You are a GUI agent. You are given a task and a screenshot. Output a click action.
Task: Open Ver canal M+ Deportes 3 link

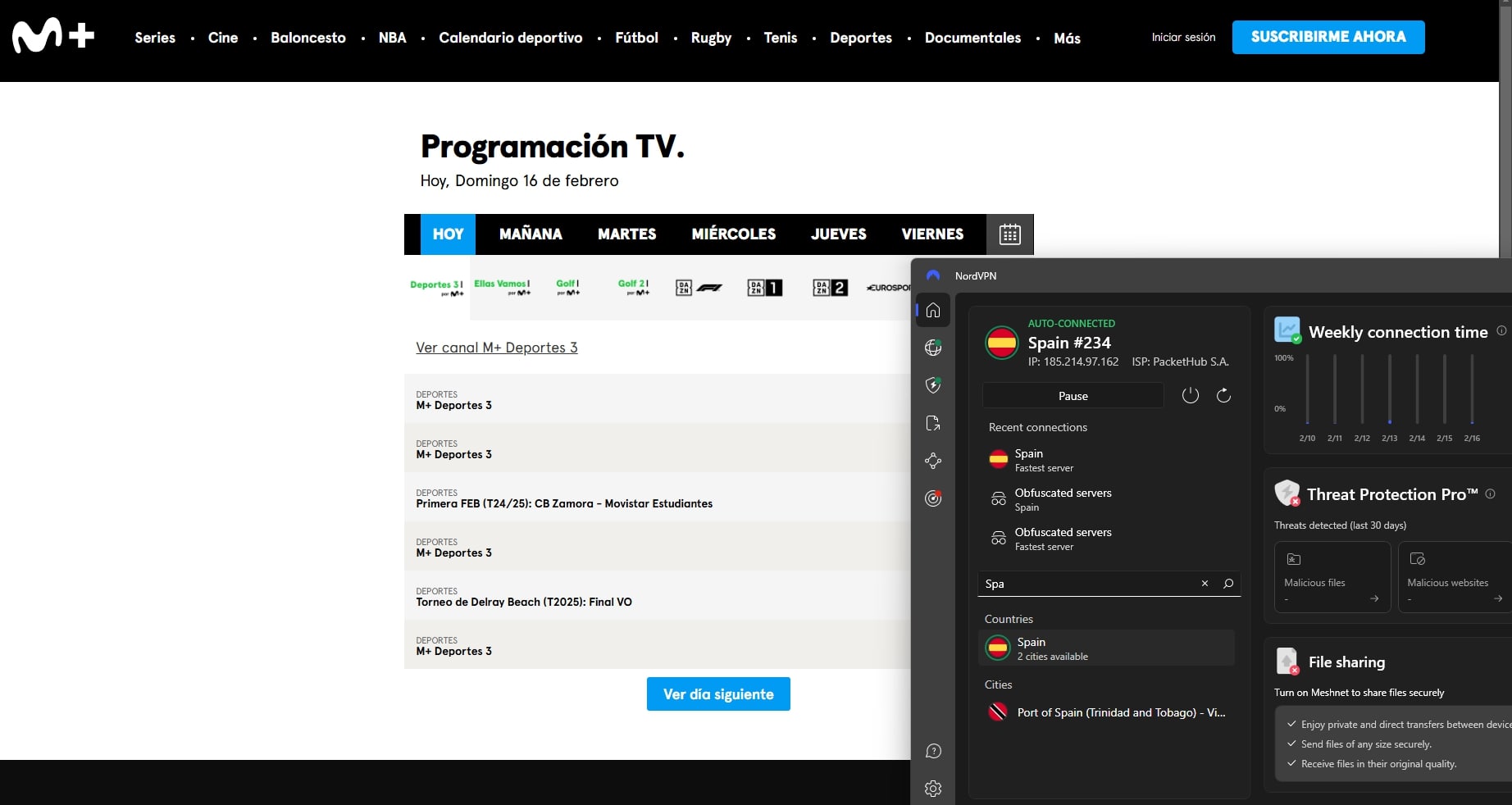497,348
